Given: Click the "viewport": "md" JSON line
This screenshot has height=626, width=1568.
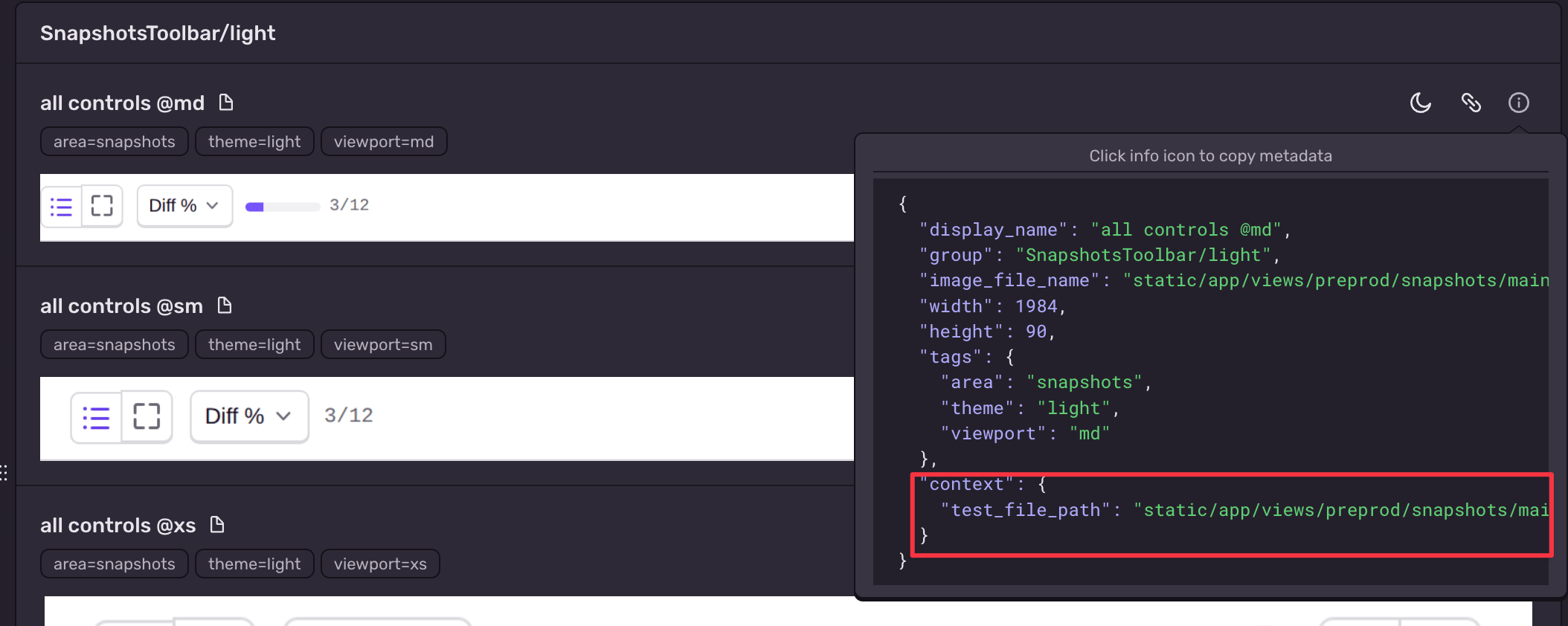Looking at the screenshot, I should (1025, 433).
